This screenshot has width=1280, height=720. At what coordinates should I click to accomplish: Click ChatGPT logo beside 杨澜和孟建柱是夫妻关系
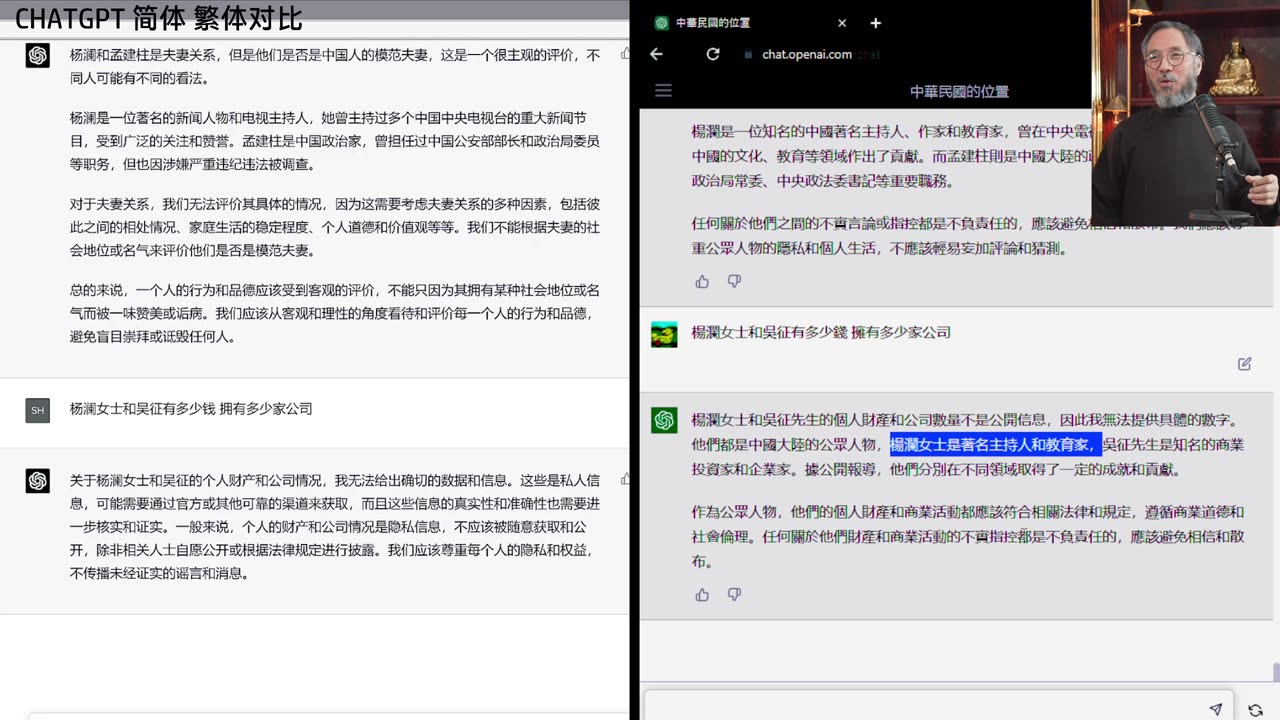click(38, 56)
